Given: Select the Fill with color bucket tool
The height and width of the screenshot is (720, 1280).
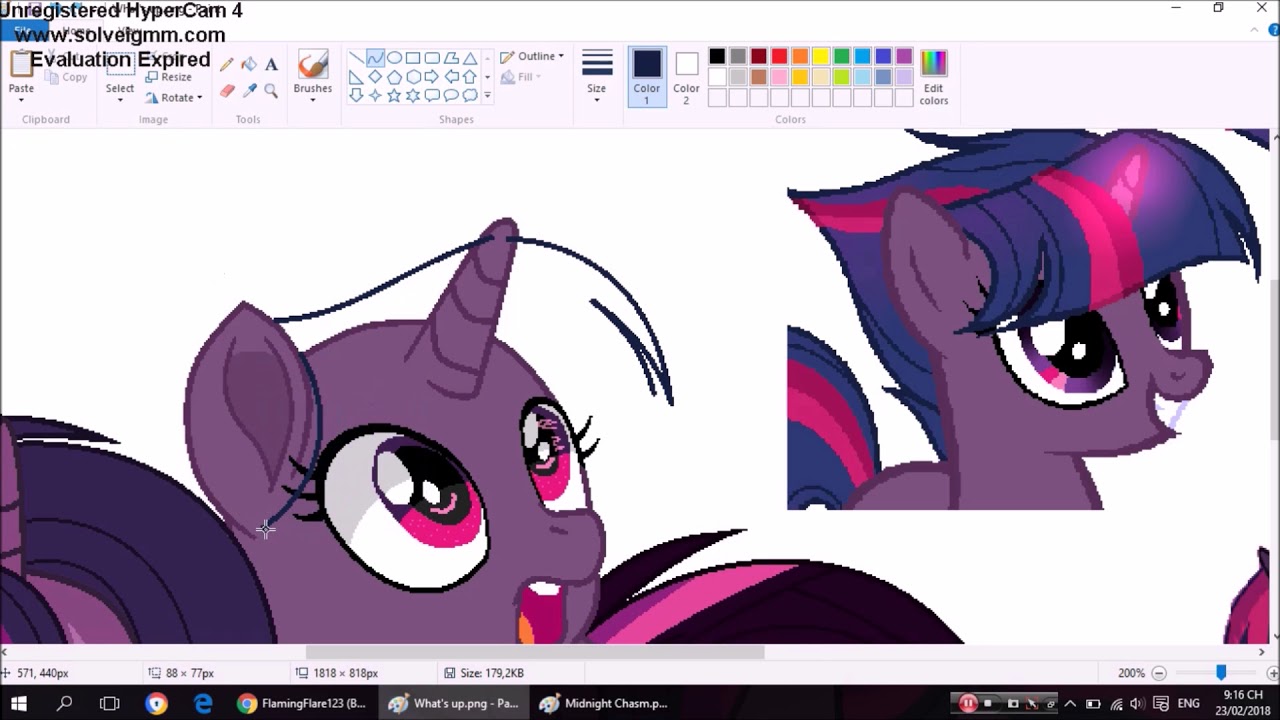Looking at the screenshot, I should 249,64.
